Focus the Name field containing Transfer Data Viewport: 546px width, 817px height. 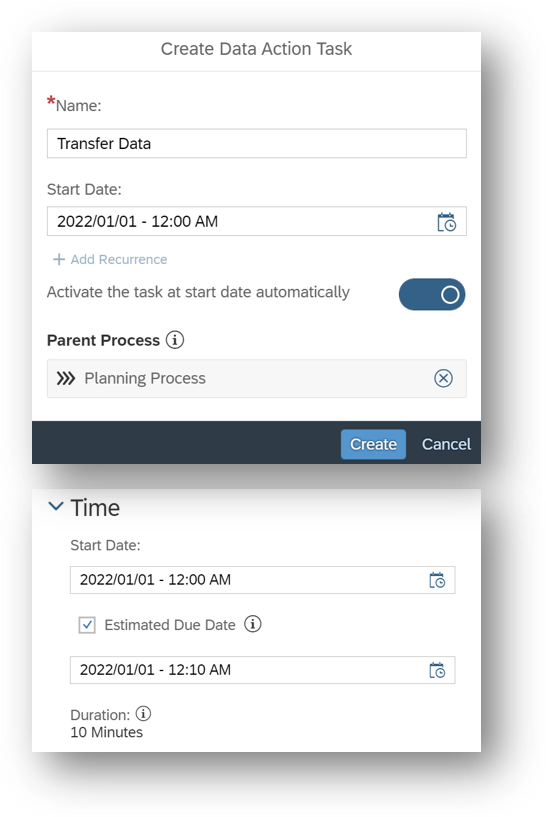(x=257, y=143)
